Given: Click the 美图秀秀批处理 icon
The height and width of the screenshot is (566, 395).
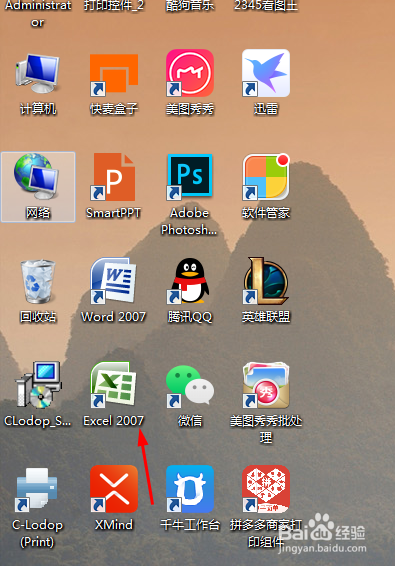Looking at the screenshot, I should pos(266,385).
